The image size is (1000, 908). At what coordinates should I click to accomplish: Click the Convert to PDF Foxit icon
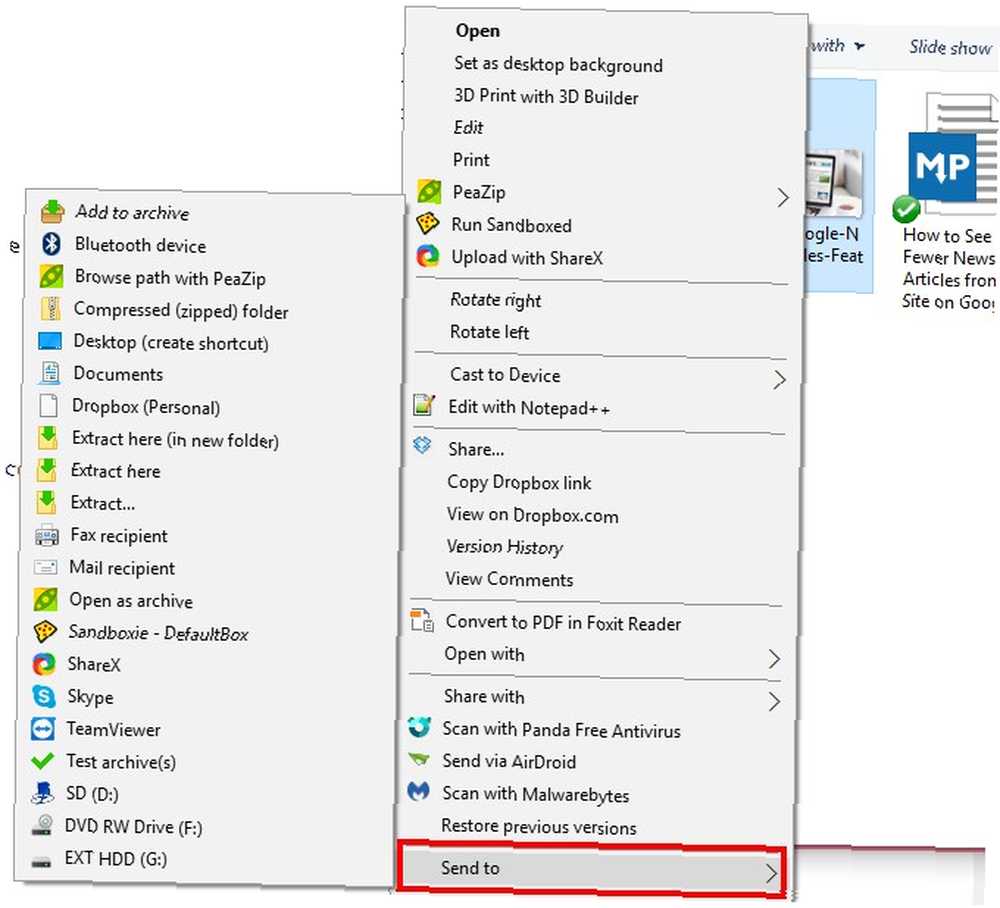[x=422, y=620]
